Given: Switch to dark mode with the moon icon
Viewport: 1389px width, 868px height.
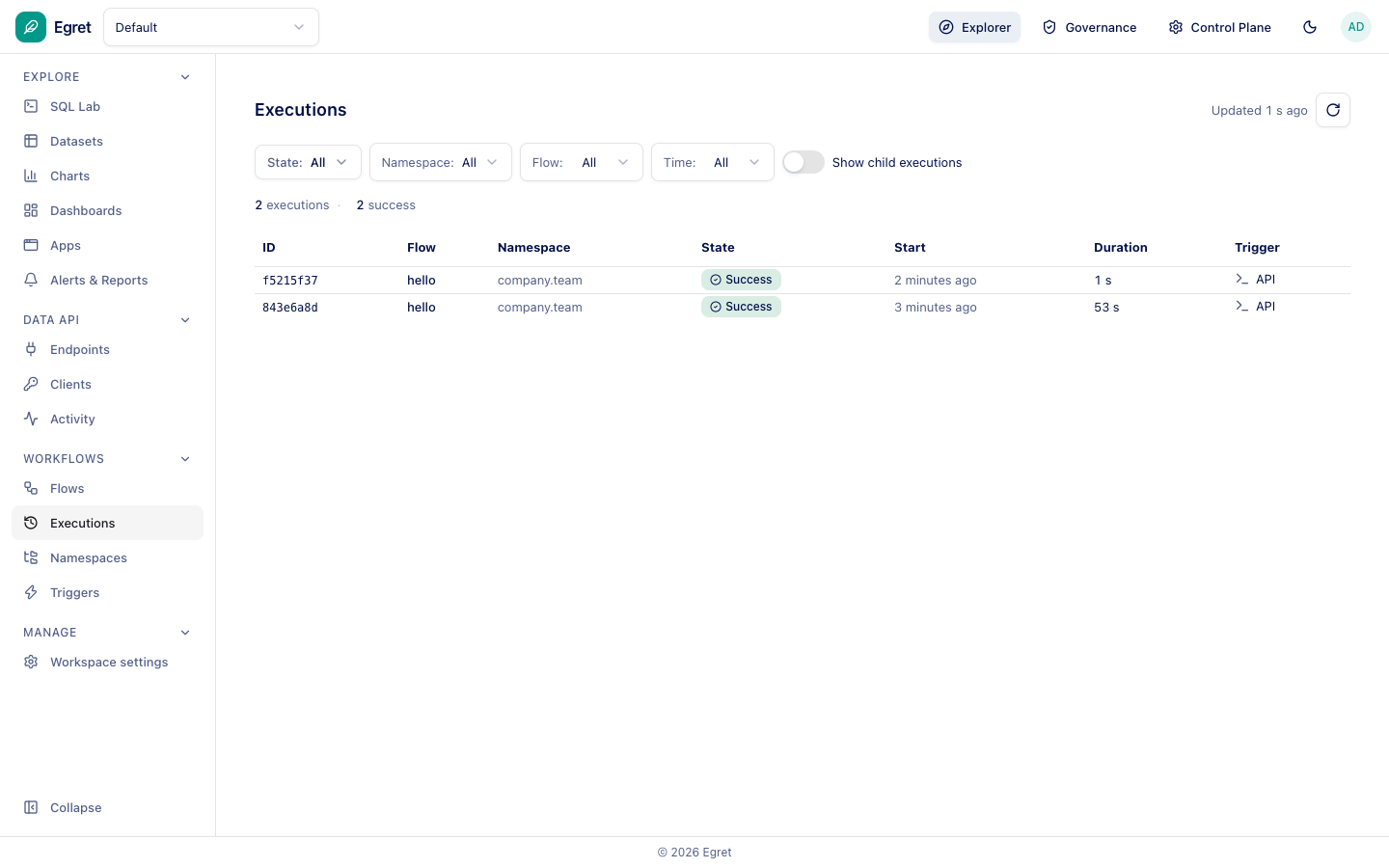Looking at the screenshot, I should point(1310,27).
